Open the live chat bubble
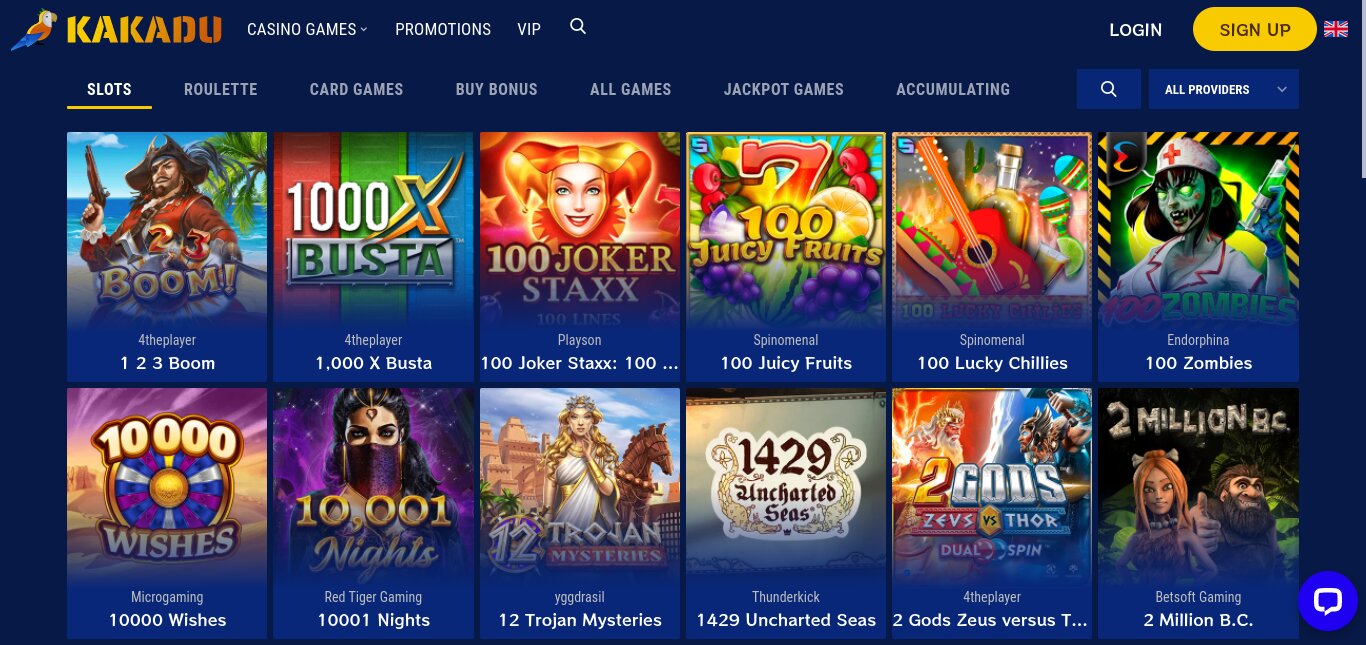Viewport: 1366px width, 645px height. tap(1327, 600)
